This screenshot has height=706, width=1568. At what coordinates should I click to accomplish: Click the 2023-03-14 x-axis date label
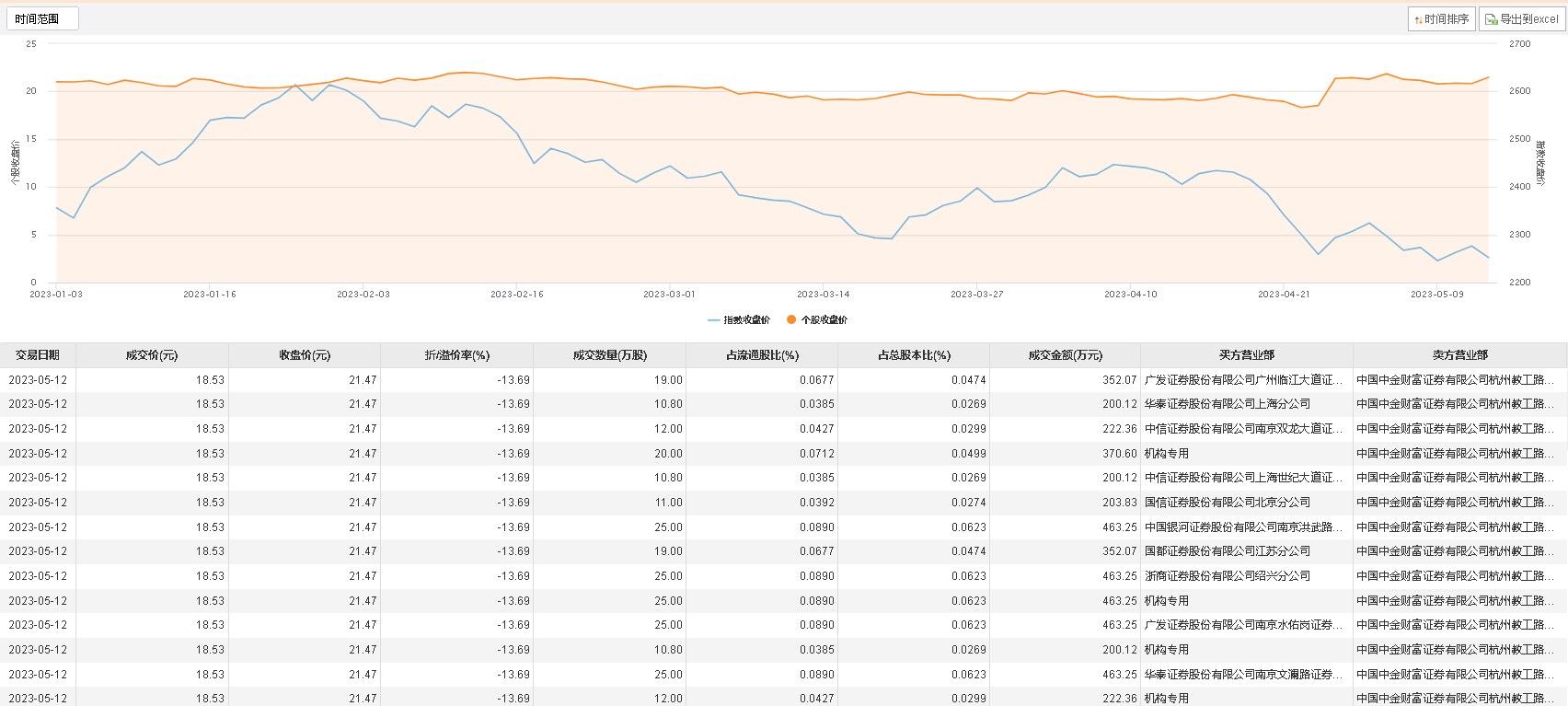(824, 295)
